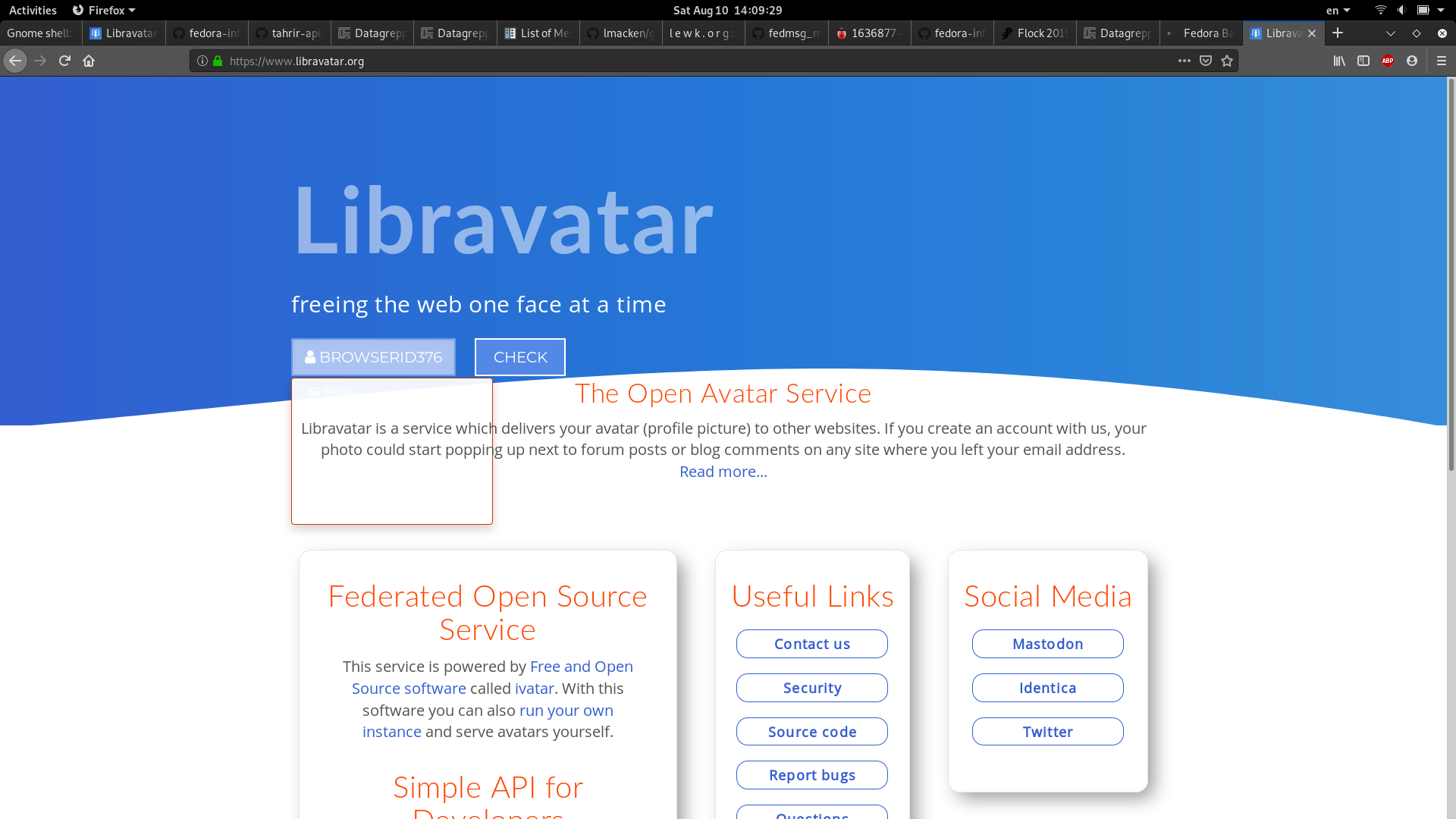
Task: Switch to the Flock 2019 tab
Action: pos(1034,33)
